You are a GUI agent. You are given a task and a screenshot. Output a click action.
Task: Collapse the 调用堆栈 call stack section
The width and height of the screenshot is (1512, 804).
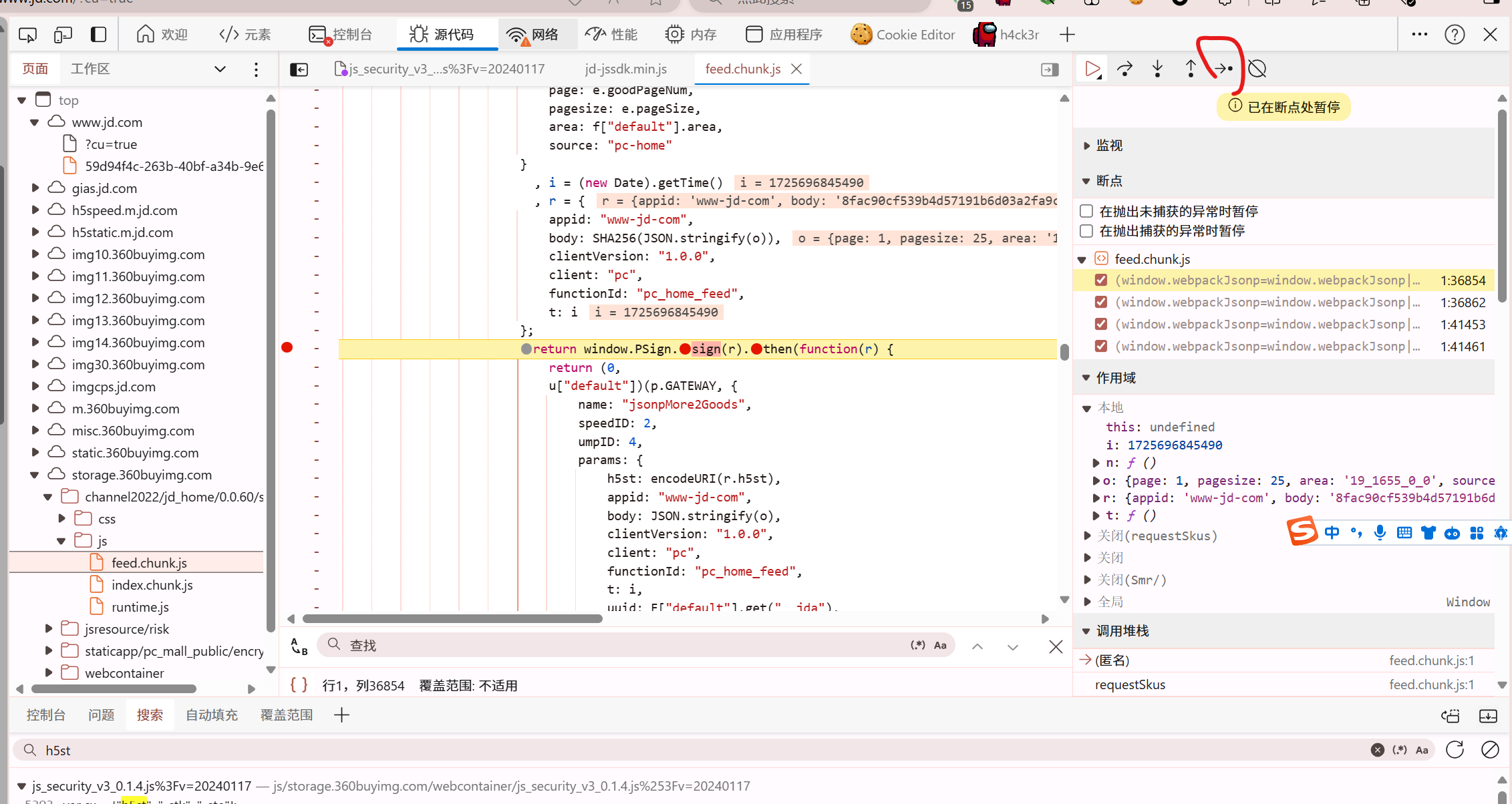1086,631
